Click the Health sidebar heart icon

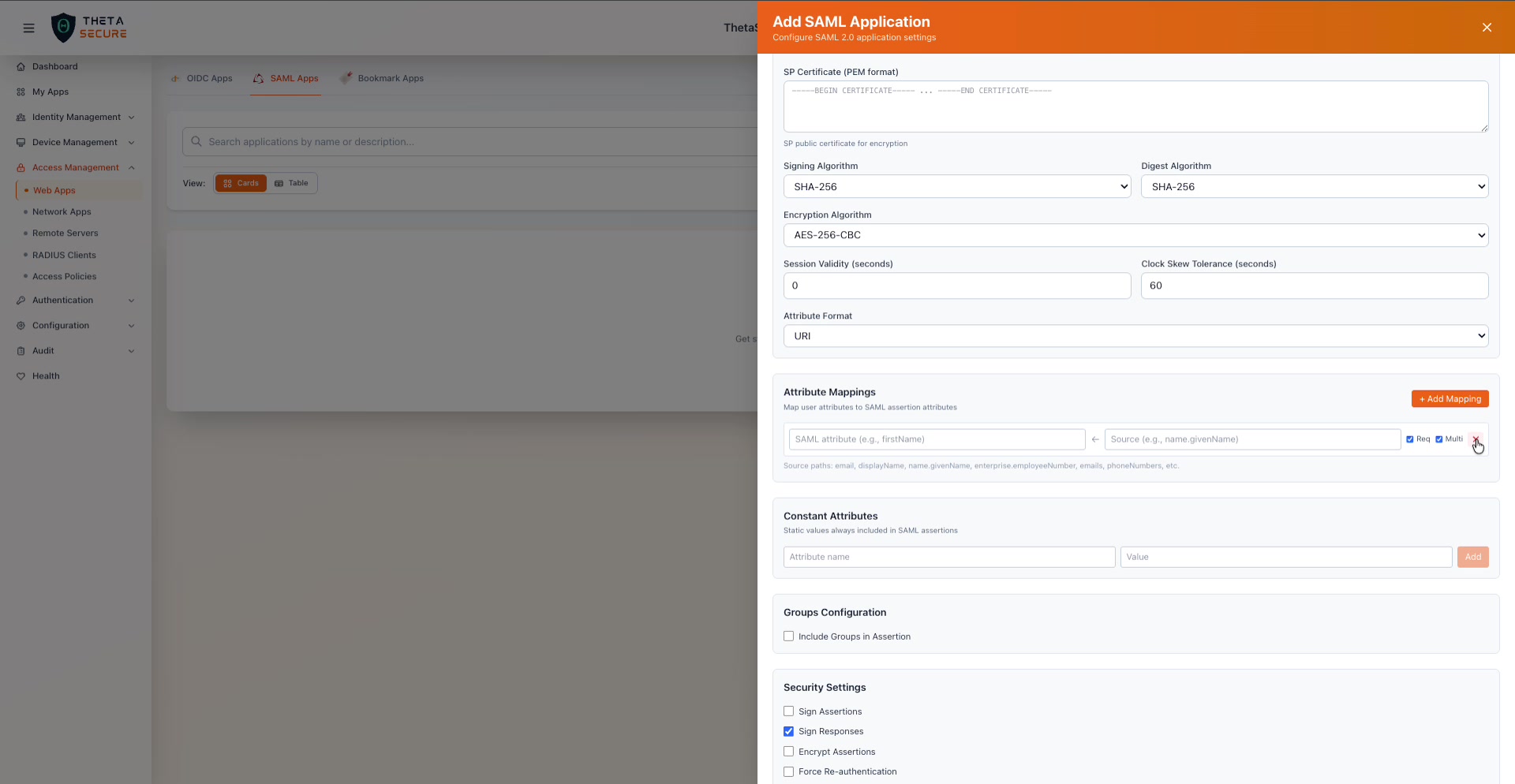(x=21, y=376)
